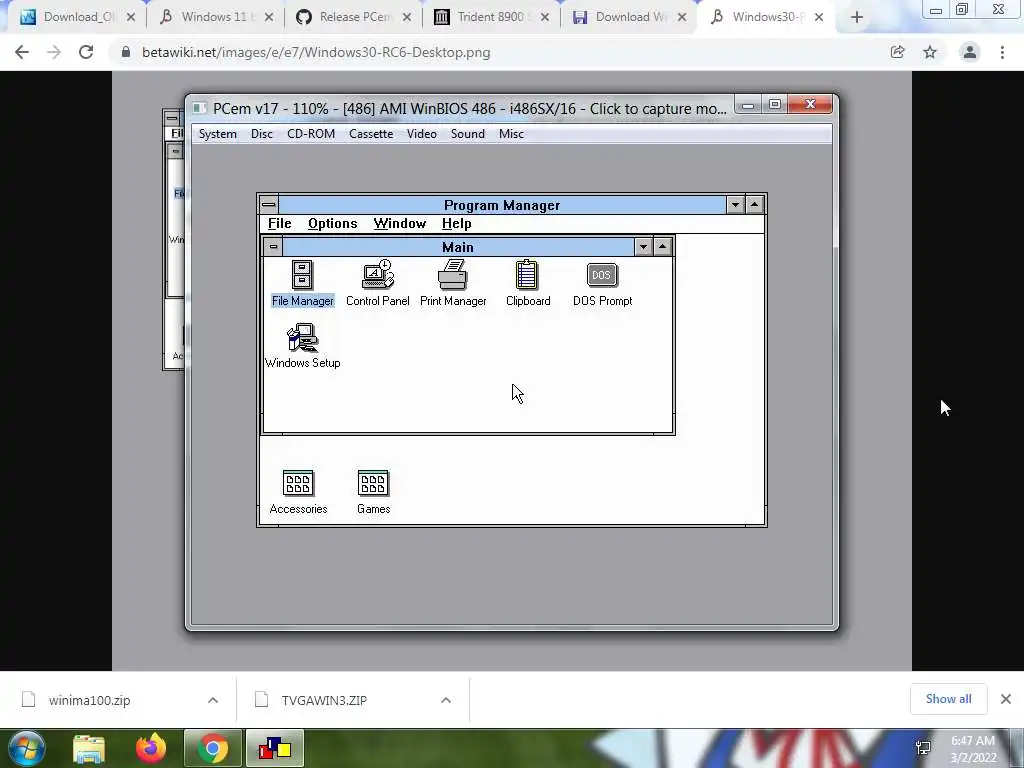Viewport: 1024px width, 768px height.
Task: Open Program Manager Options menu
Action: pyautogui.click(x=332, y=223)
